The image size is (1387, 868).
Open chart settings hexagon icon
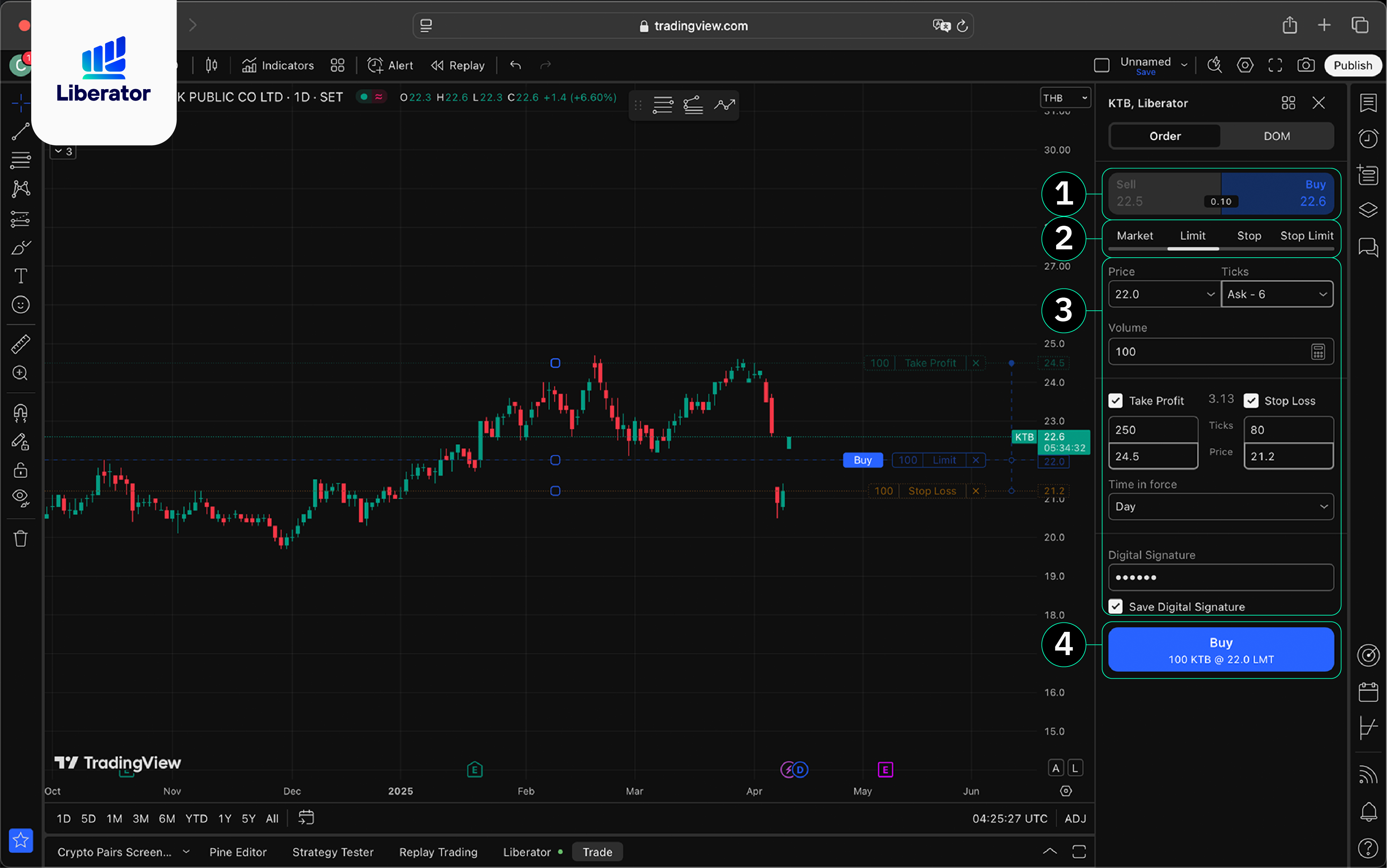point(1245,66)
